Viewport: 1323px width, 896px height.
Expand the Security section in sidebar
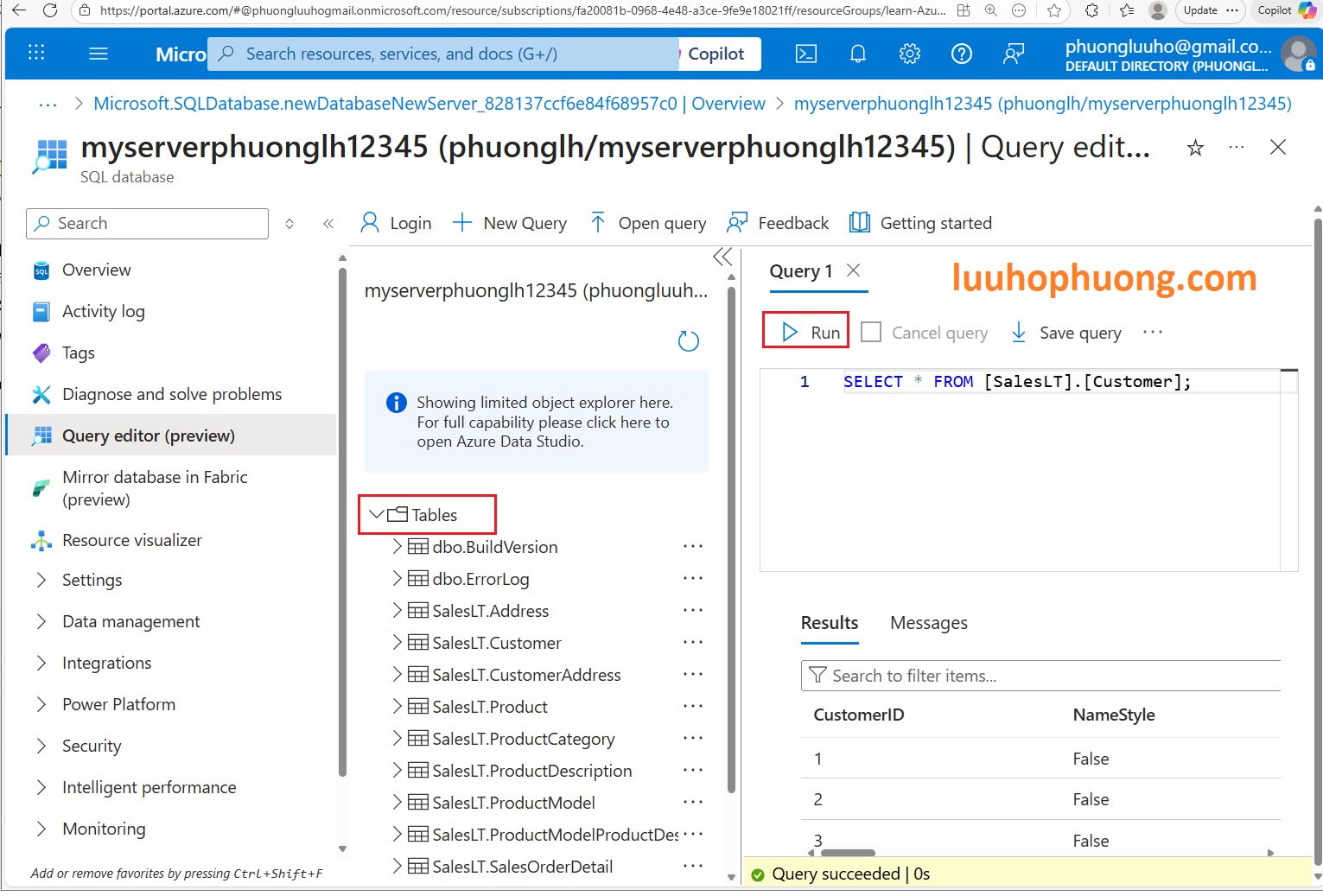pos(41,746)
